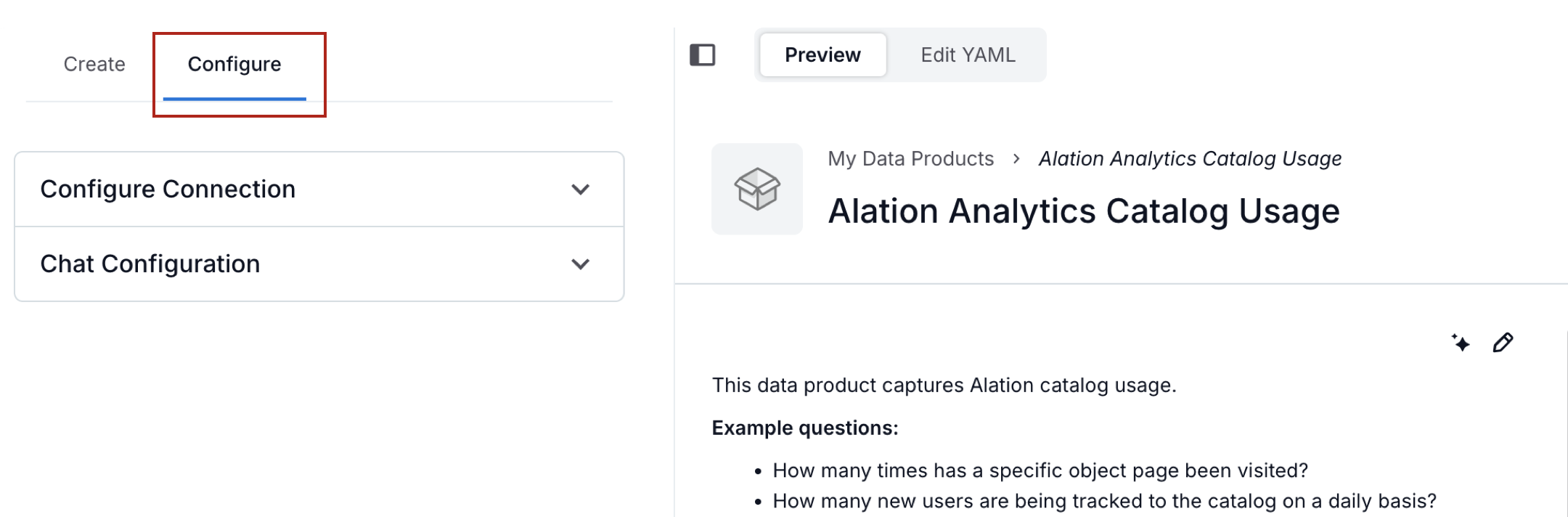Switch to the Create tab
Image resolution: width=1568 pixels, height=517 pixels.
[x=94, y=65]
